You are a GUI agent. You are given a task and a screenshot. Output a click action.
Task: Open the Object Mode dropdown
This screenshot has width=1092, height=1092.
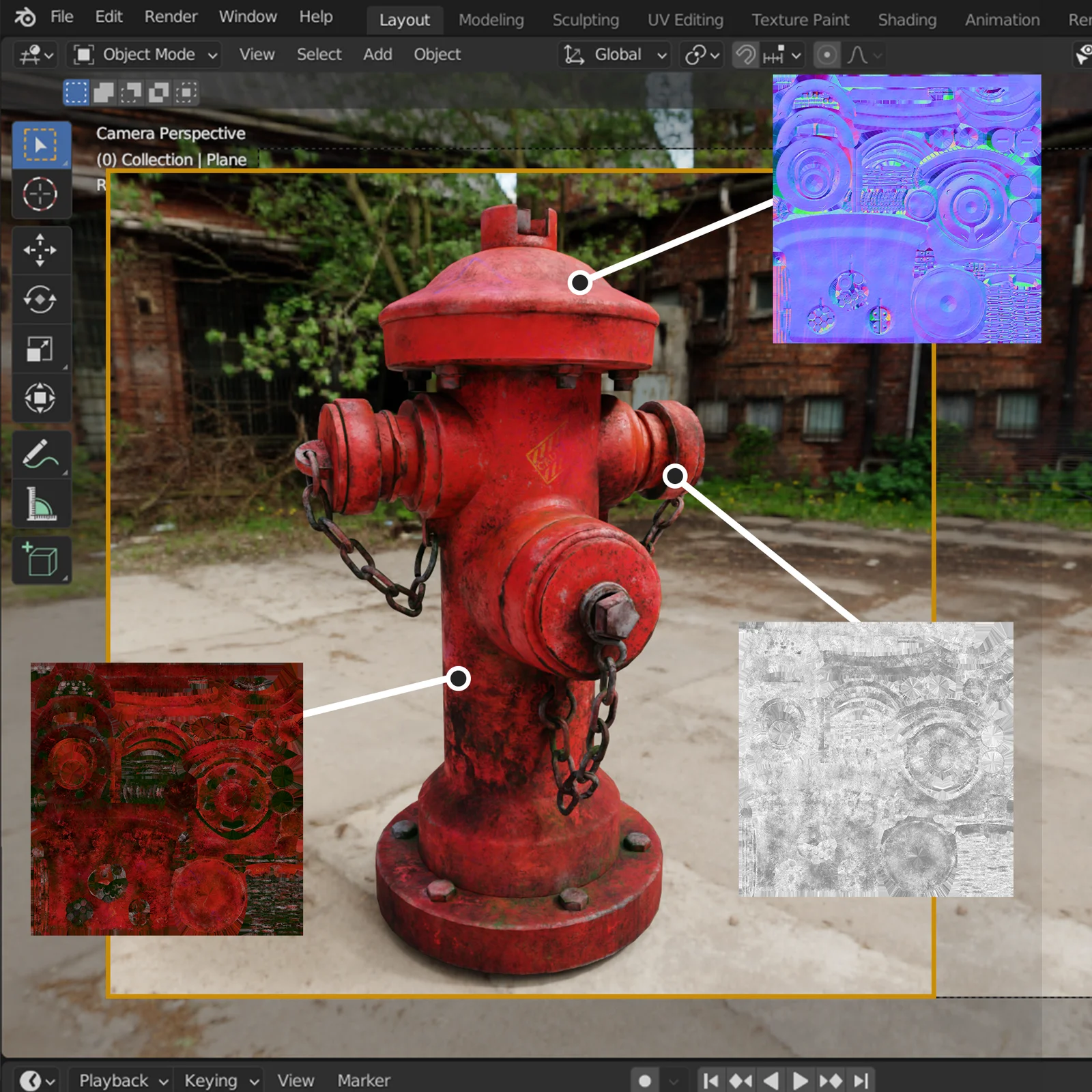click(x=145, y=55)
